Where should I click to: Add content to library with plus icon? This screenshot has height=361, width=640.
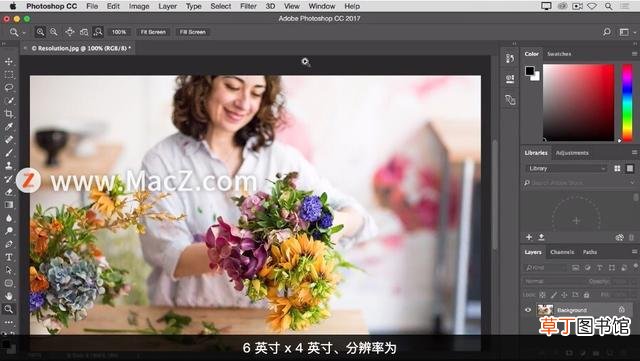(529, 237)
